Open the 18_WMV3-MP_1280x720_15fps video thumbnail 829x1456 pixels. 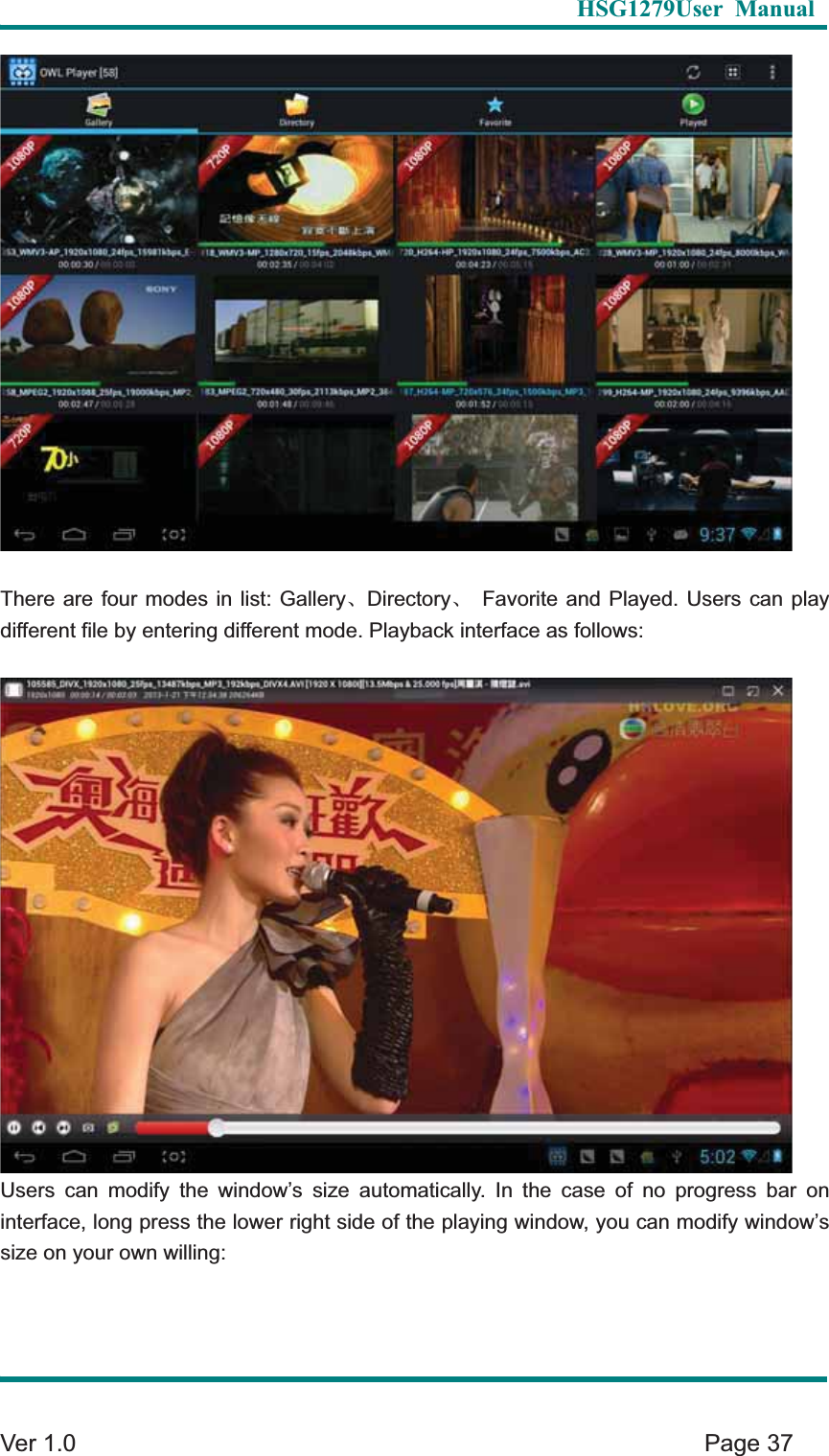(x=297, y=190)
